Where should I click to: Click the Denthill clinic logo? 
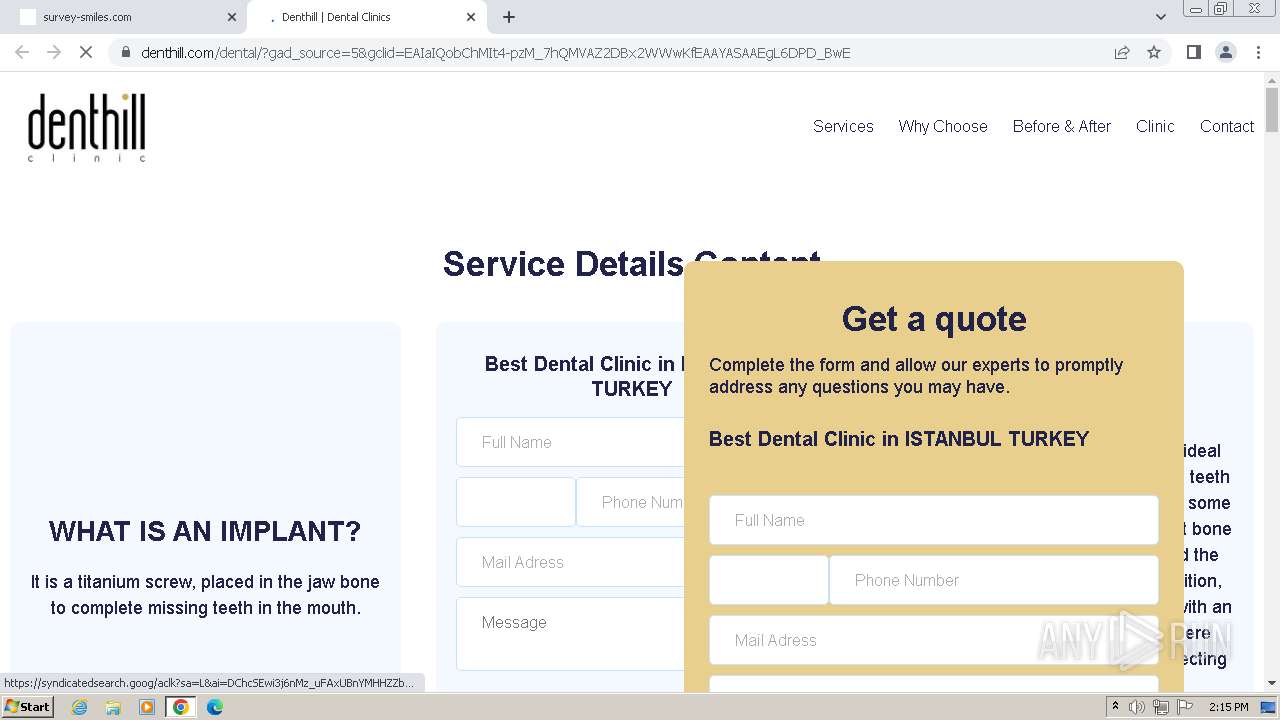87,128
